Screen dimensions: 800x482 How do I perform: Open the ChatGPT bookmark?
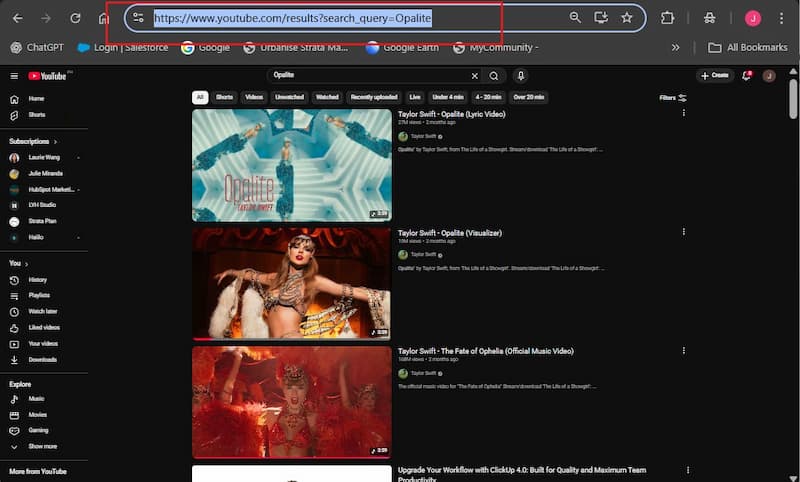[37, 47]
